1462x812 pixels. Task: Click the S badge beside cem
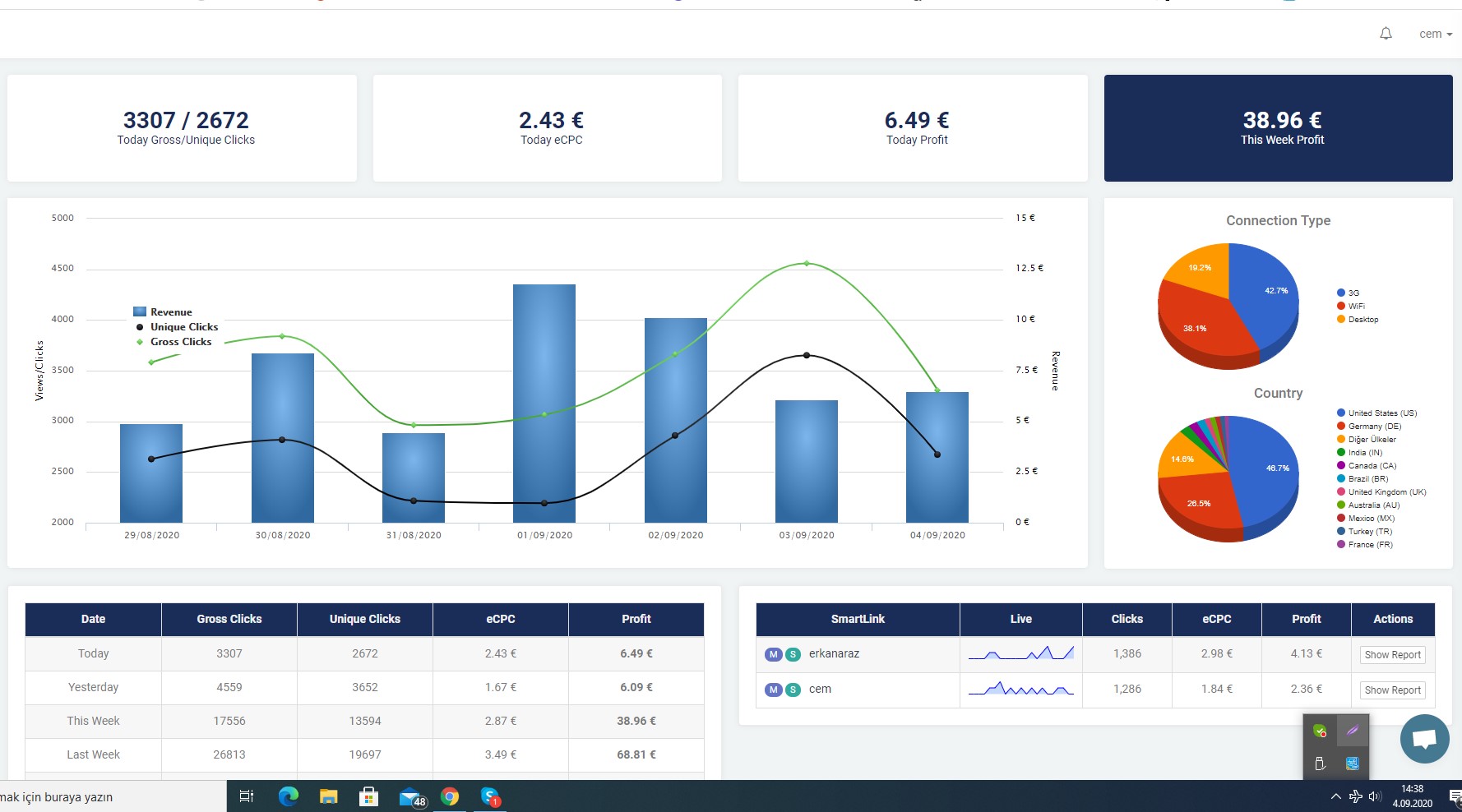tap(793, 690)
